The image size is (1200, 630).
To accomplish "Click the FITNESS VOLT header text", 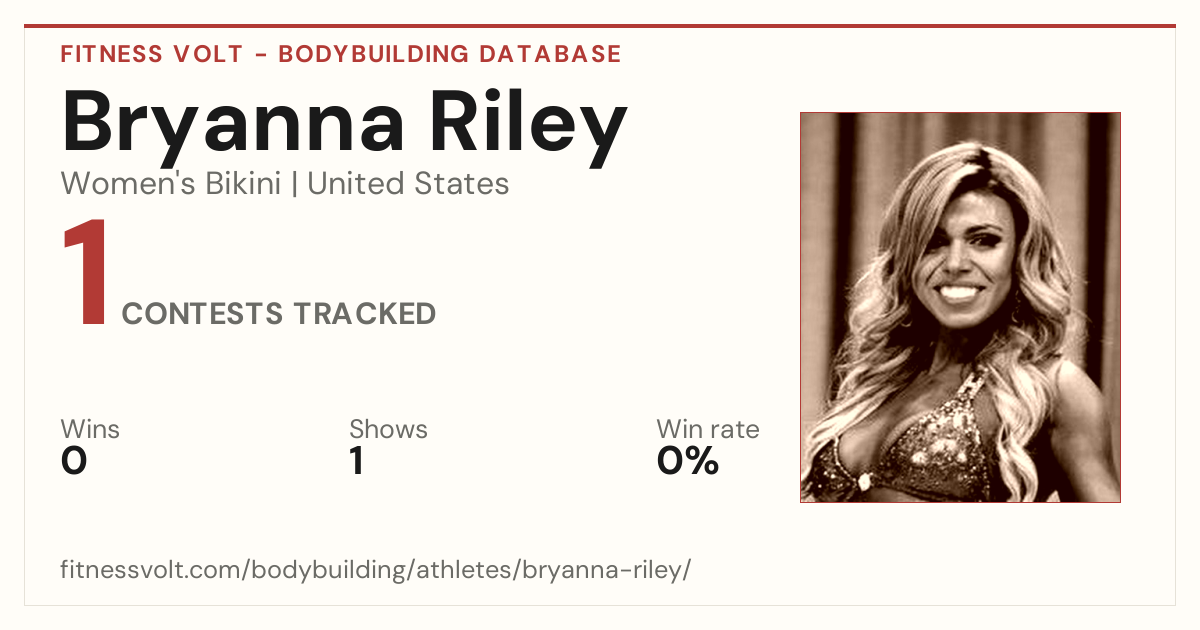I will tap(152, 54).
